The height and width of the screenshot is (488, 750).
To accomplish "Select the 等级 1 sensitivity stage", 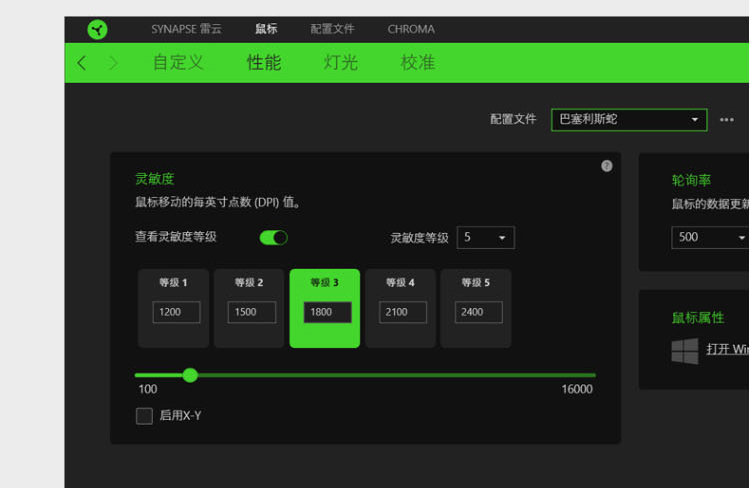I will (x=173, y=308).
